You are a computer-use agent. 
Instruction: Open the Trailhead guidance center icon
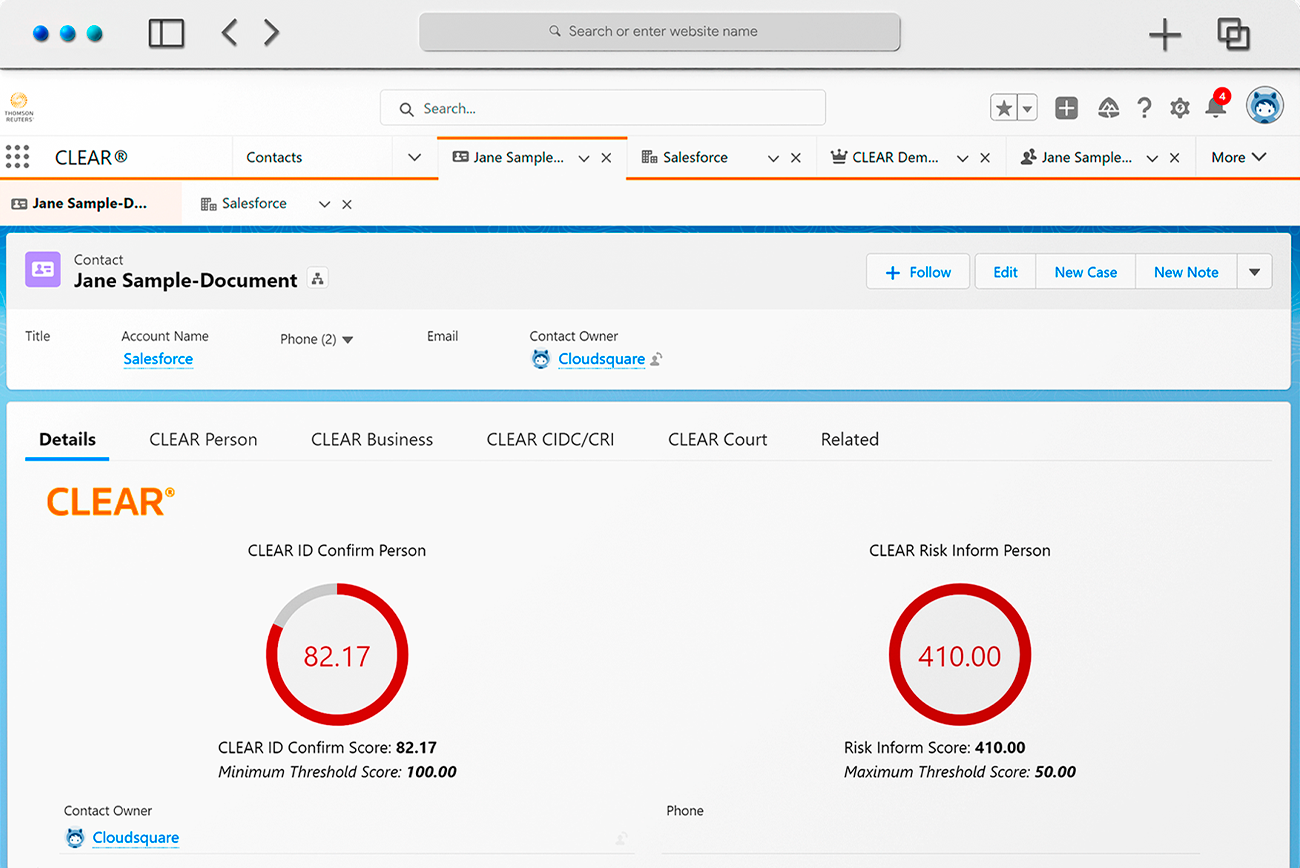1108,107
